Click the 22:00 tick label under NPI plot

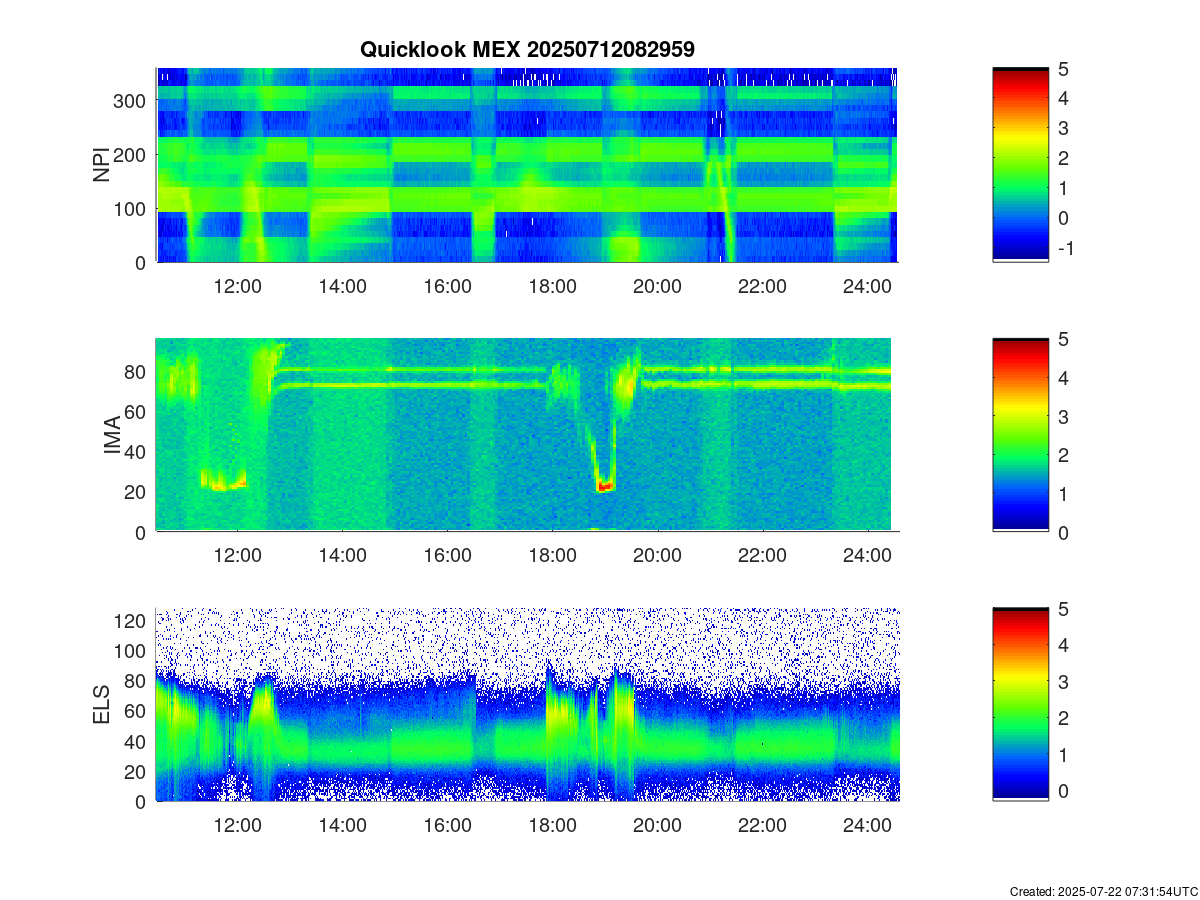tap(762, 286)
